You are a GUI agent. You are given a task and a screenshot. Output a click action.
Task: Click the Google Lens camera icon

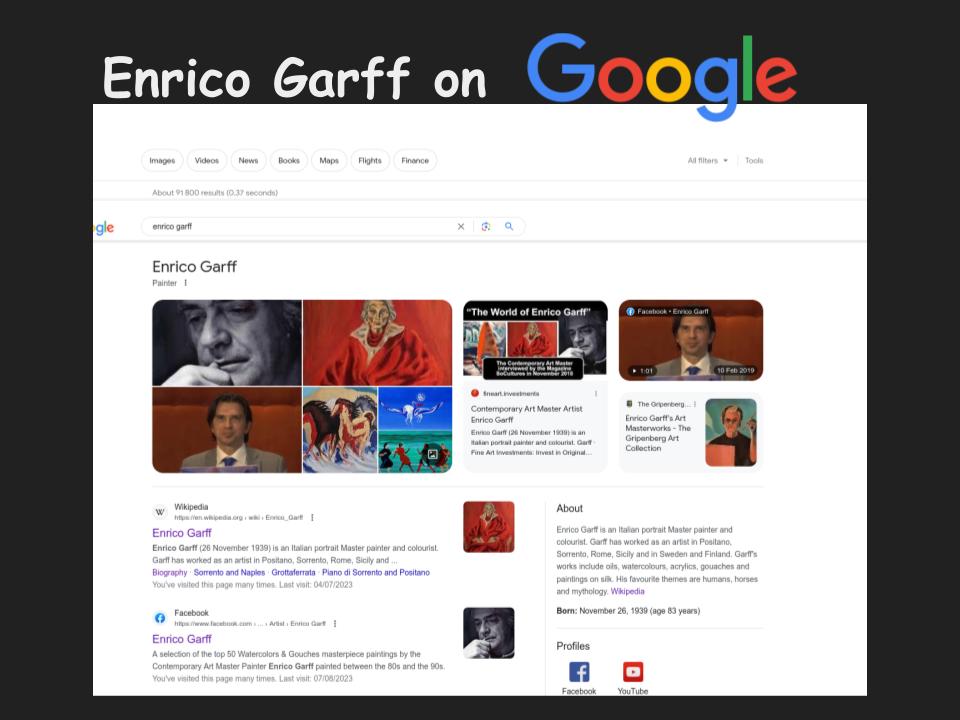click(x=486, y=227)
